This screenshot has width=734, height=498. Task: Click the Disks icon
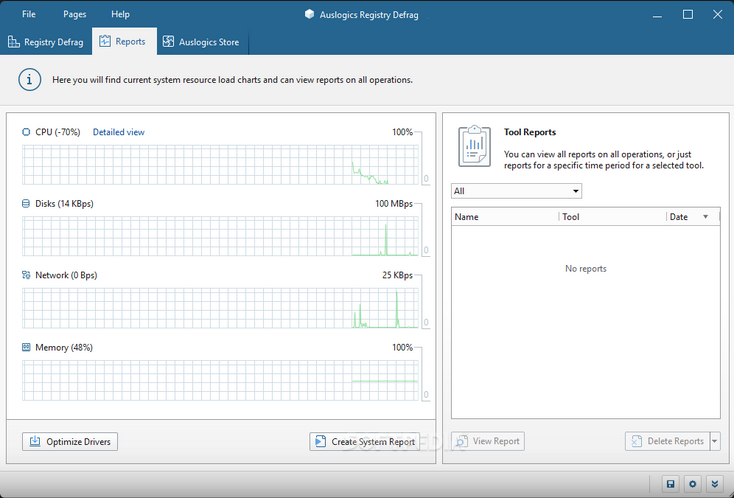[26, 204]
